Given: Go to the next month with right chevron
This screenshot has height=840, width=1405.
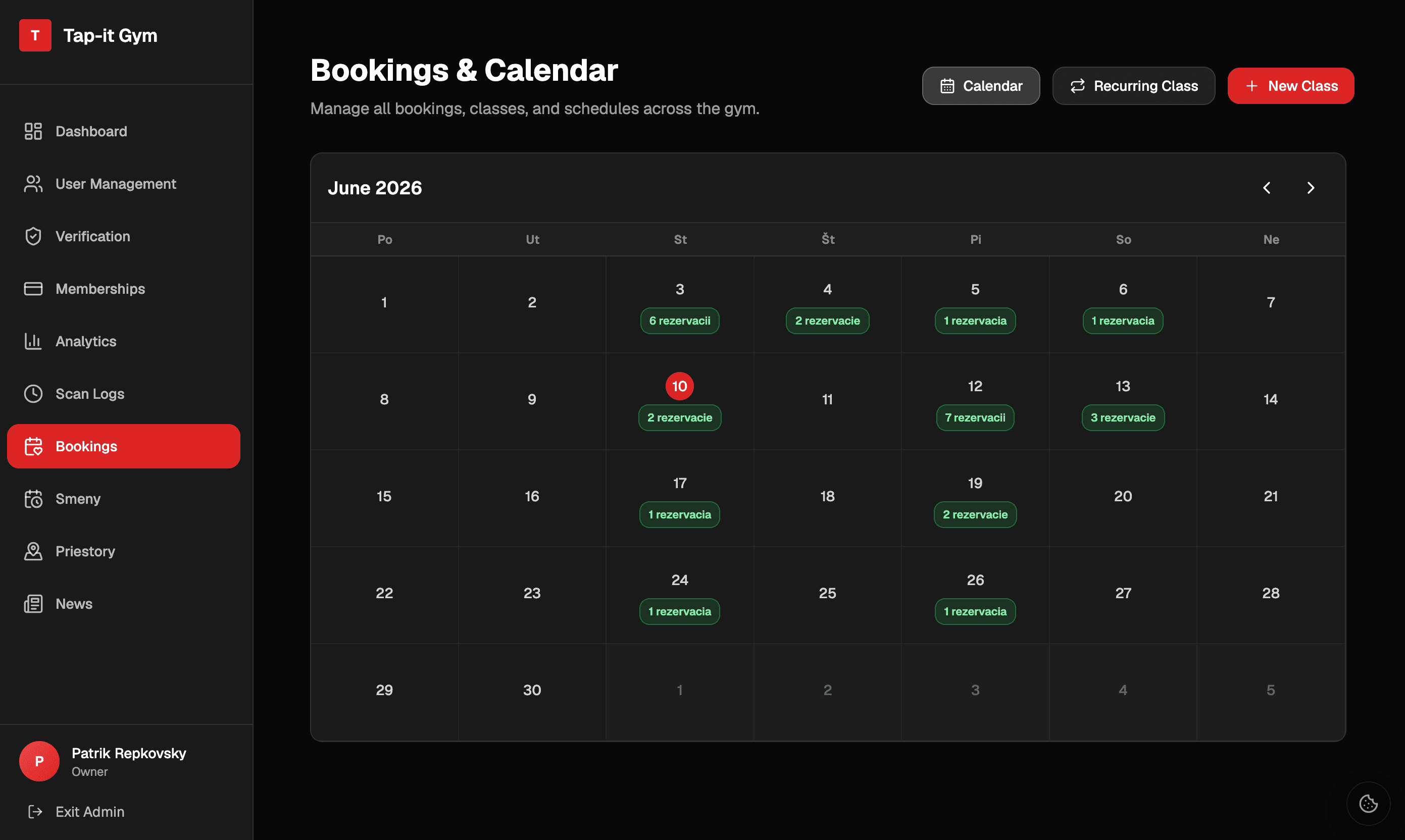Looking at the screenshot, I should (x=1311, y=188).
